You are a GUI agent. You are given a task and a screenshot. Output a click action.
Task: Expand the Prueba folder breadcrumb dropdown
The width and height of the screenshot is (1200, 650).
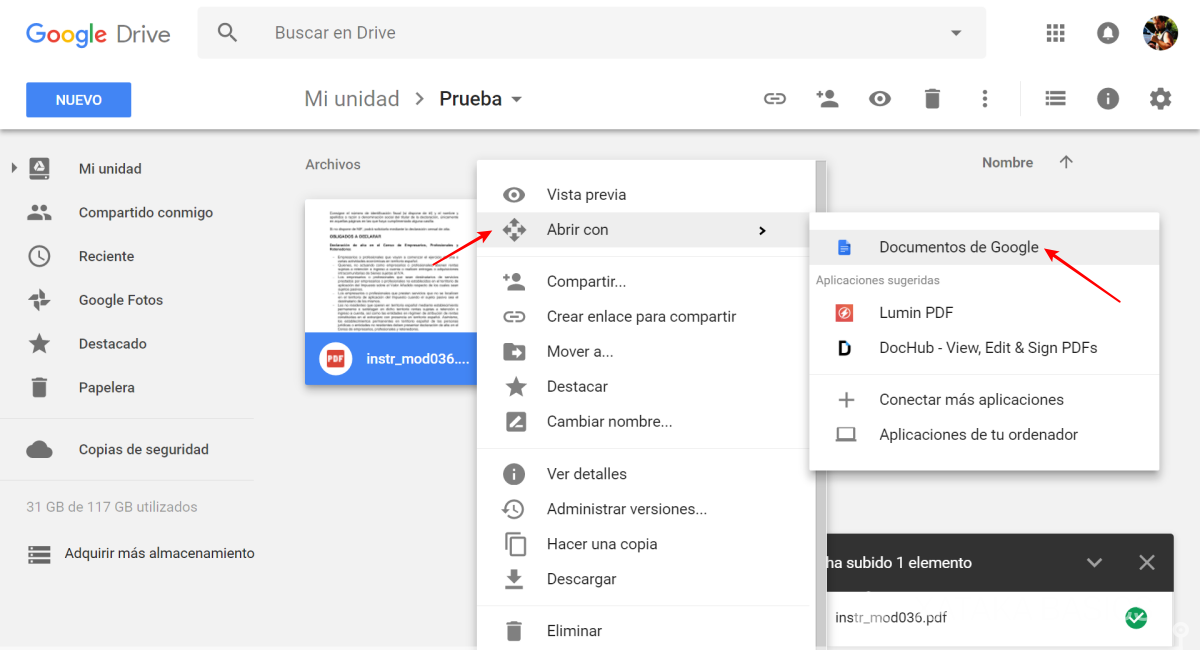coord(517,98)
